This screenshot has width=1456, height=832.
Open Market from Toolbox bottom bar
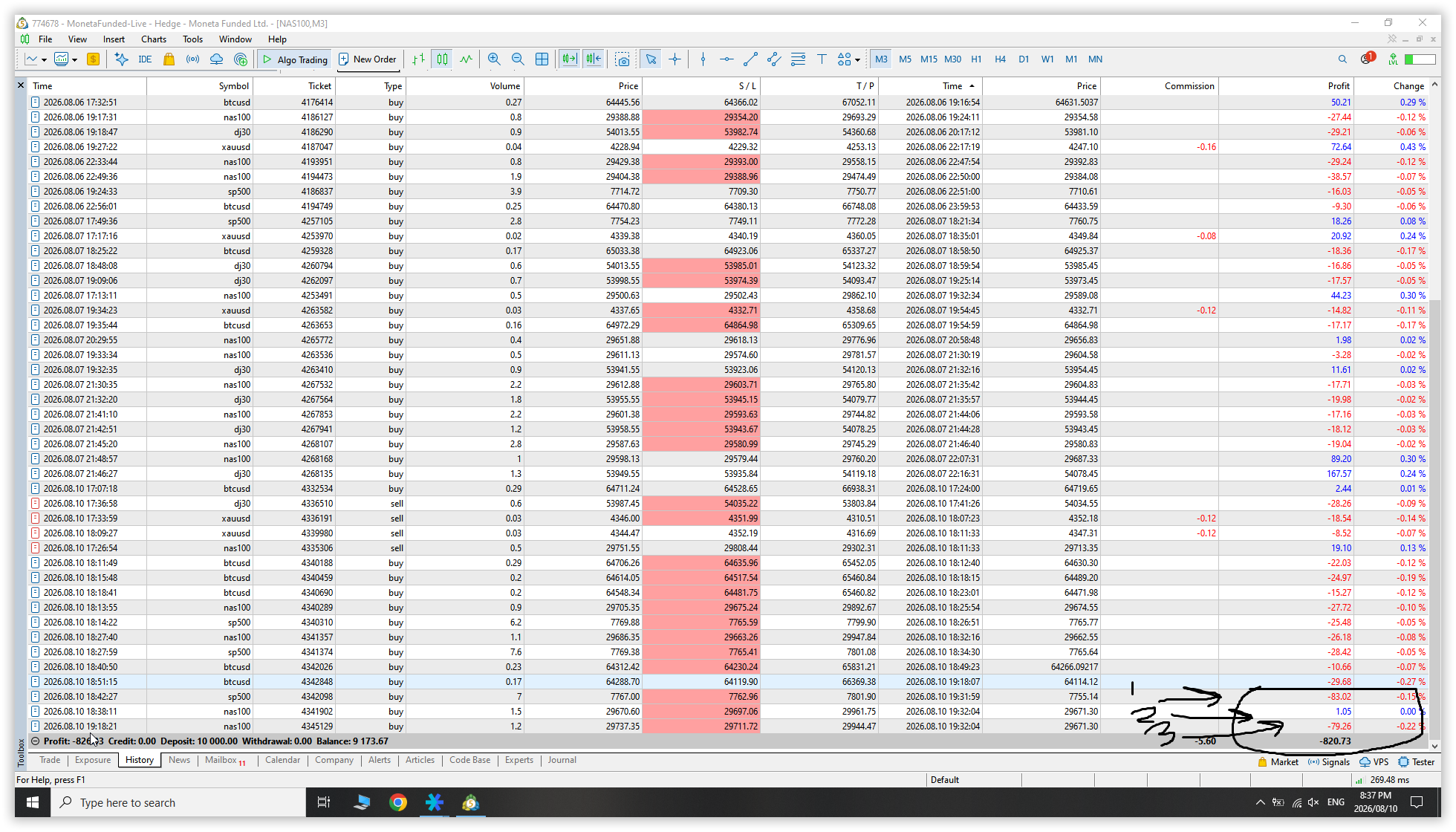[1278, 762]
